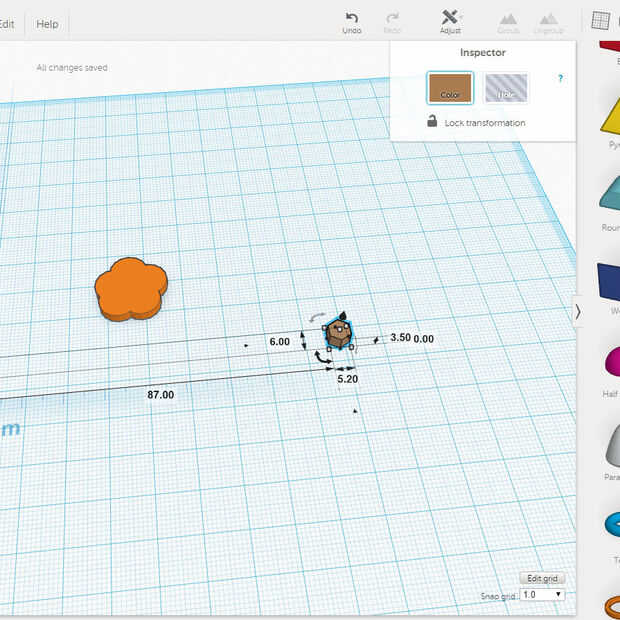This screenshot has width=620, height=620.
Task: Click the Ungroup shapes icon
Action: point(548,19)
